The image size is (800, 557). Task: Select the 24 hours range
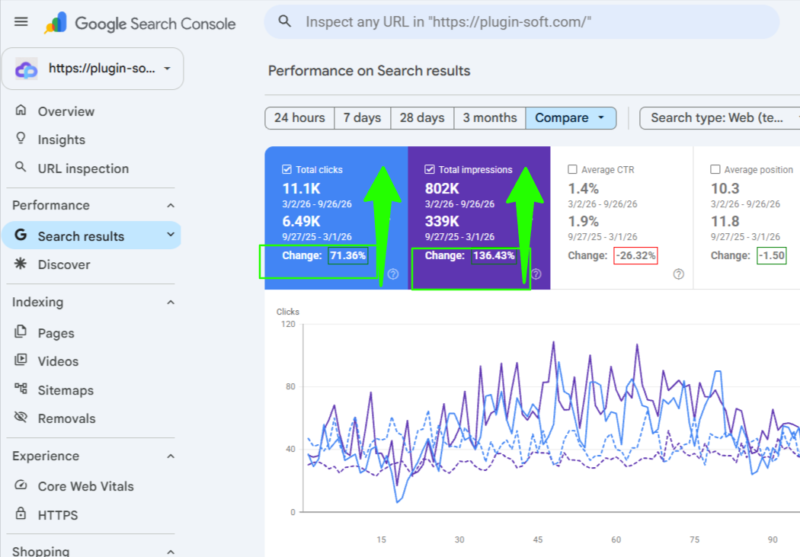tap(299, 118)
